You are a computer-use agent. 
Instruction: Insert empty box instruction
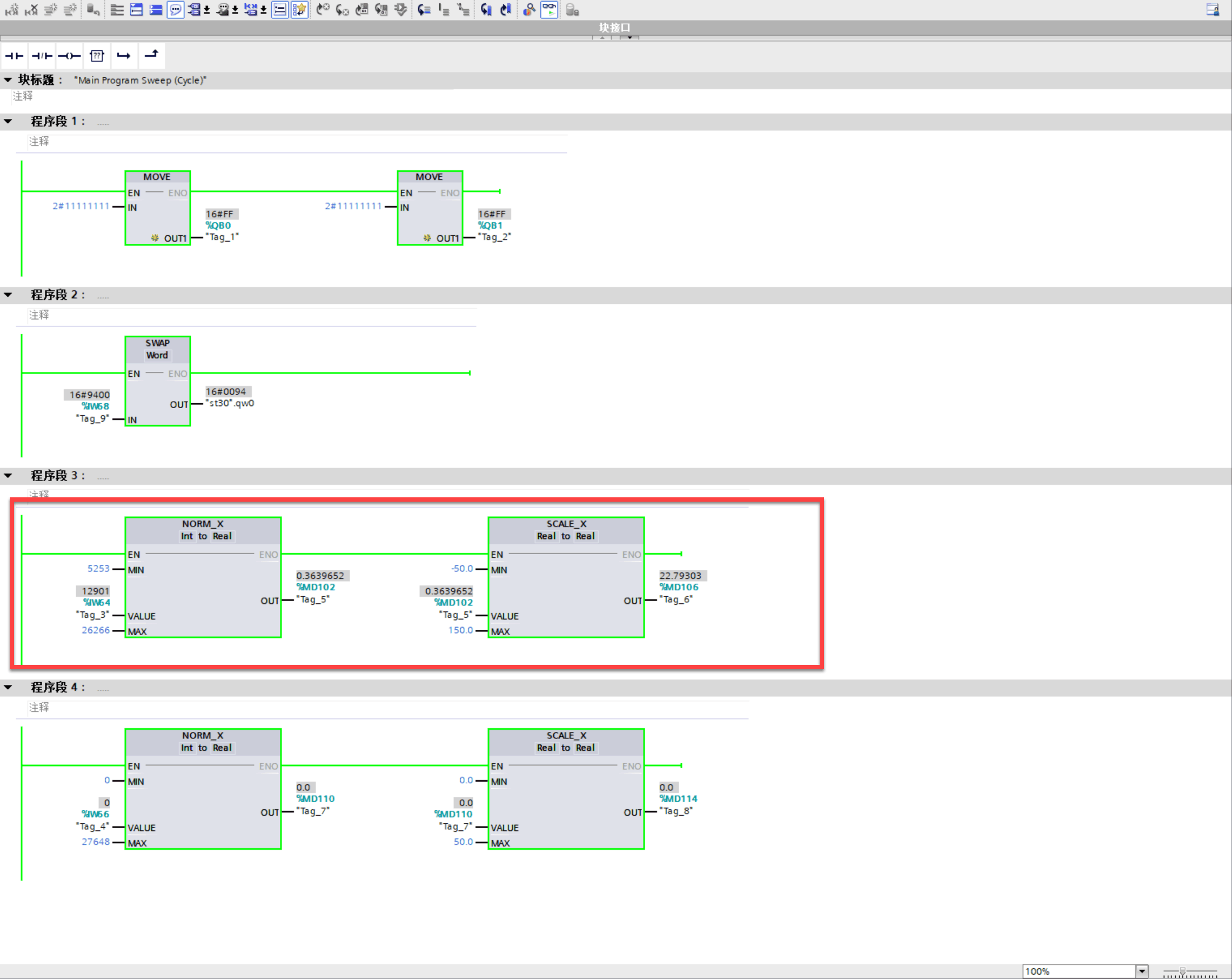click(97, 56)
